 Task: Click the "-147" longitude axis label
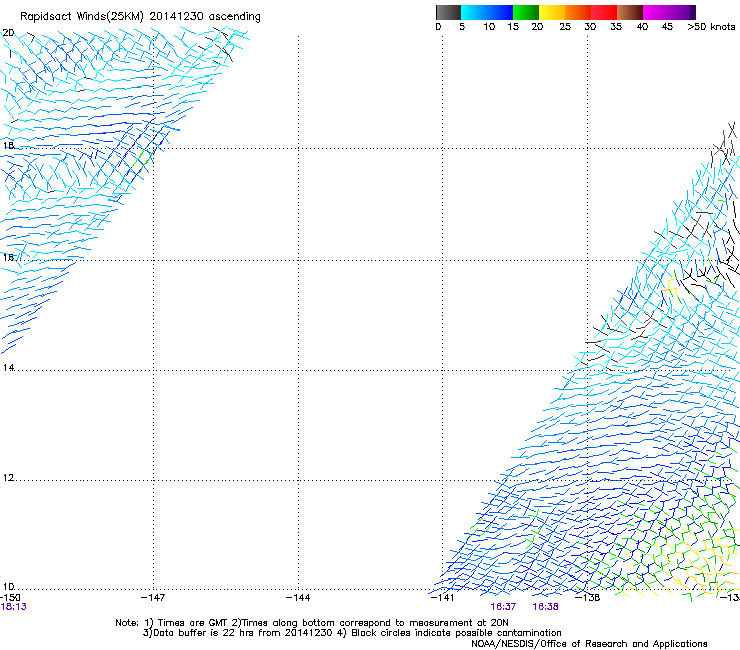pos(153,598)
